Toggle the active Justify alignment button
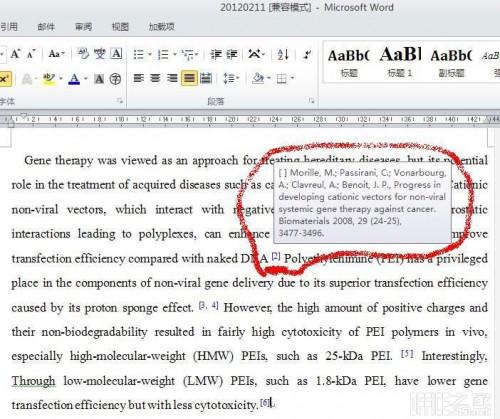500x419 pixels. coord(189,79)
